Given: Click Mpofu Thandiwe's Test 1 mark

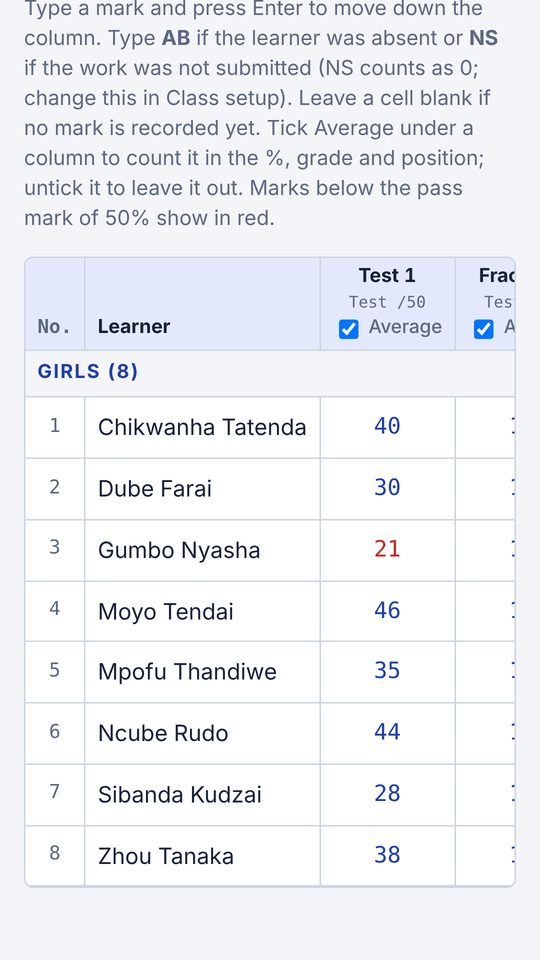Looking at the screenshot, I should (x=388, y=672).
